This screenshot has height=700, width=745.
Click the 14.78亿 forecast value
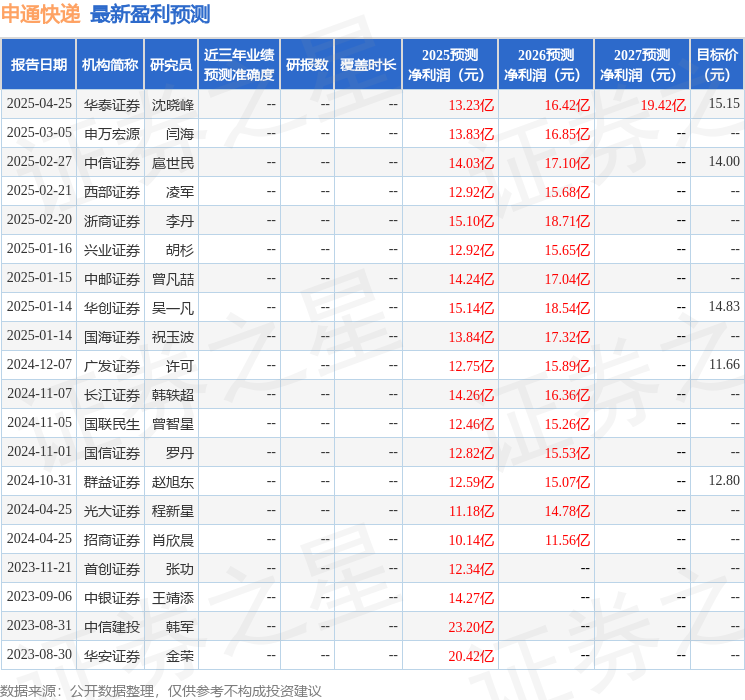coord(567,511)
